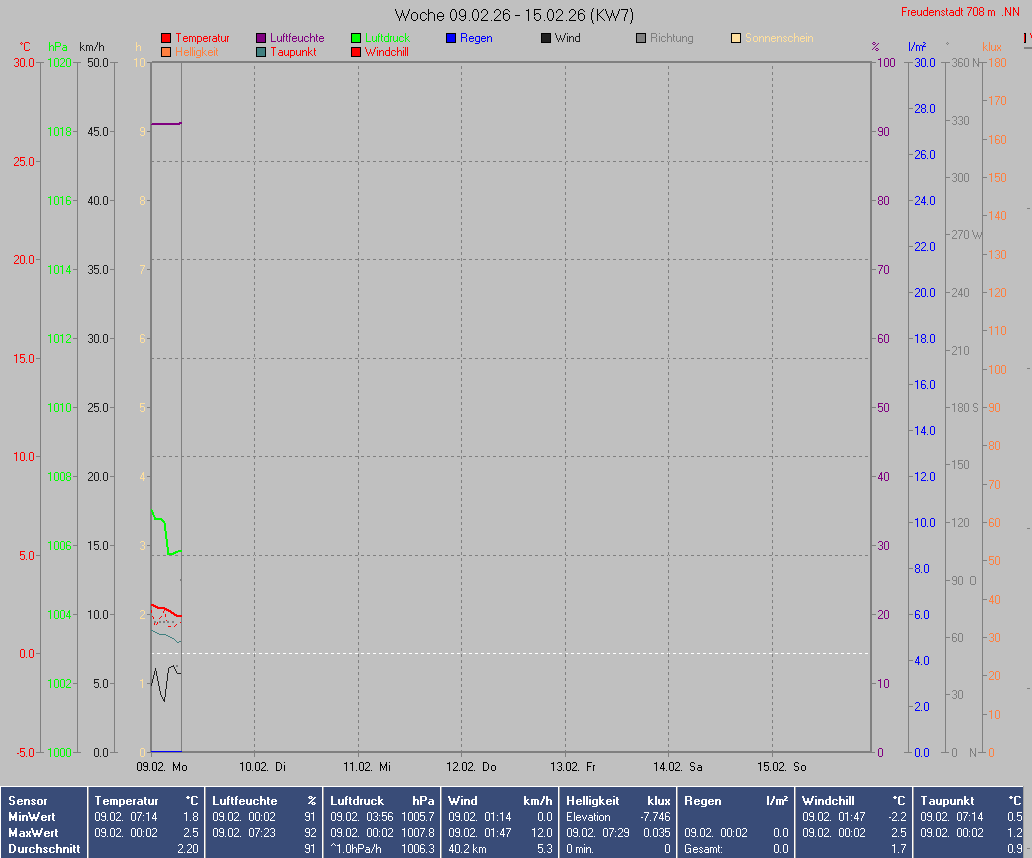
Task: Click the hPa axis unit label
Action: tap(58, 47)
